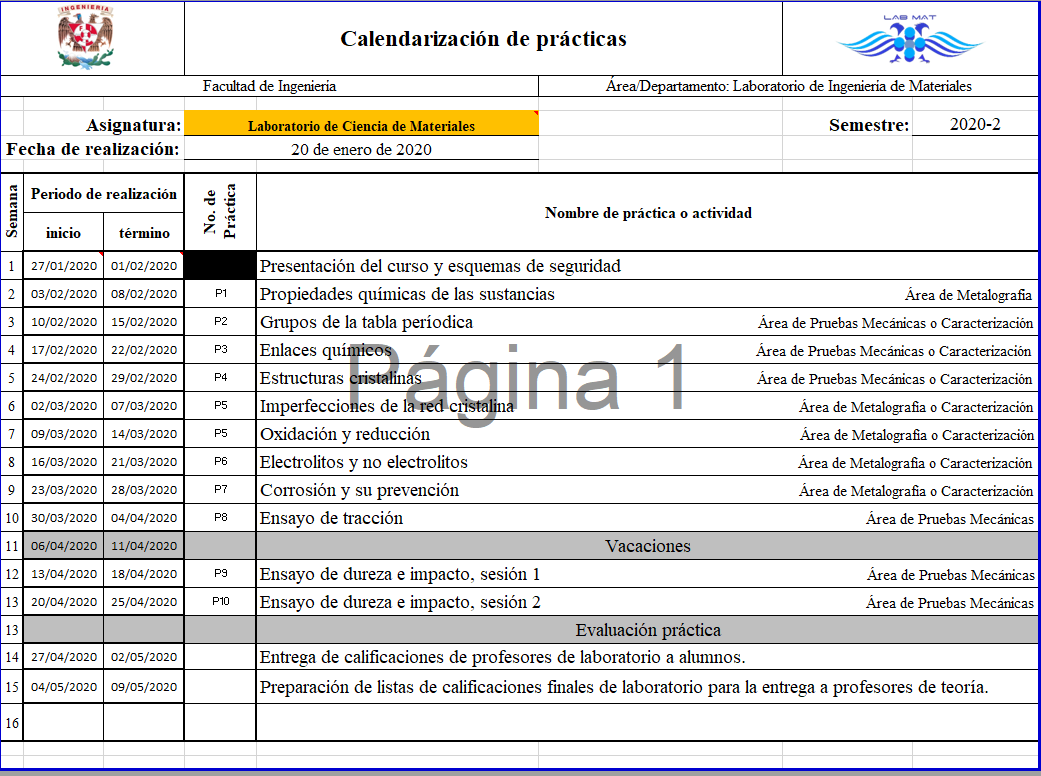Select 'Imperfecciones de la red cristalina' text
This screenshot has width=1041, height=776.
coord(386,406)
